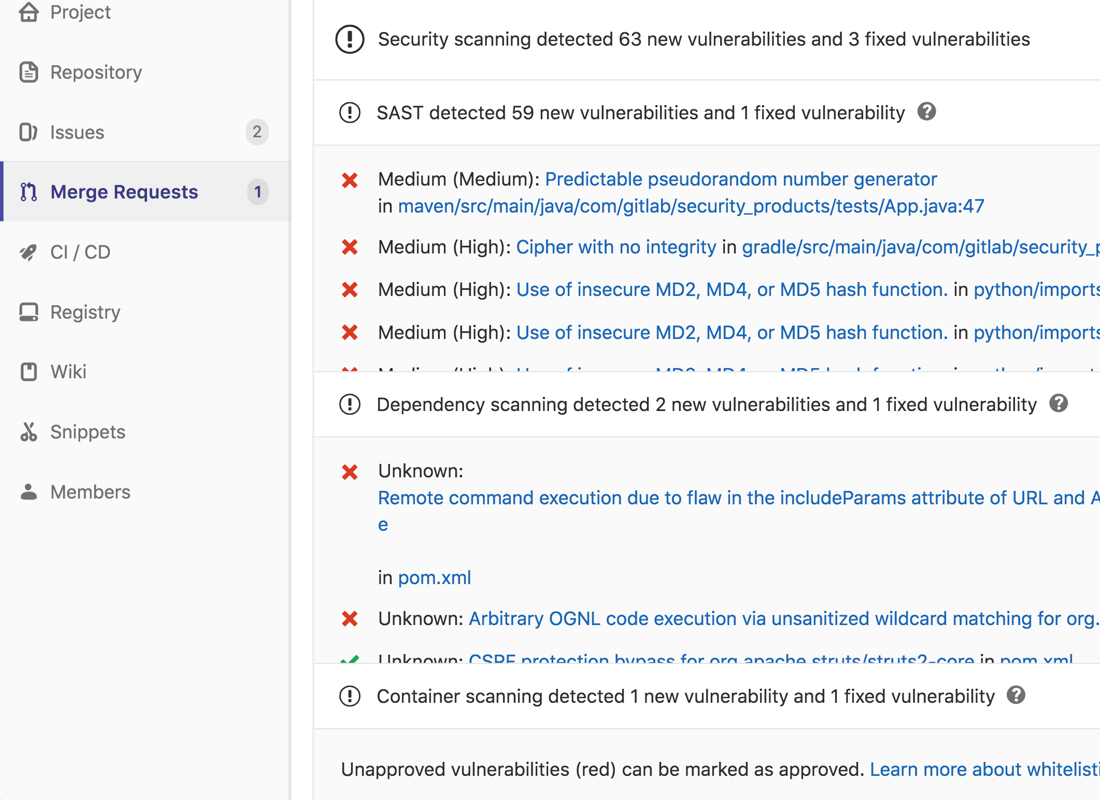Click the Issues count badge showing 2

point(257,132)
